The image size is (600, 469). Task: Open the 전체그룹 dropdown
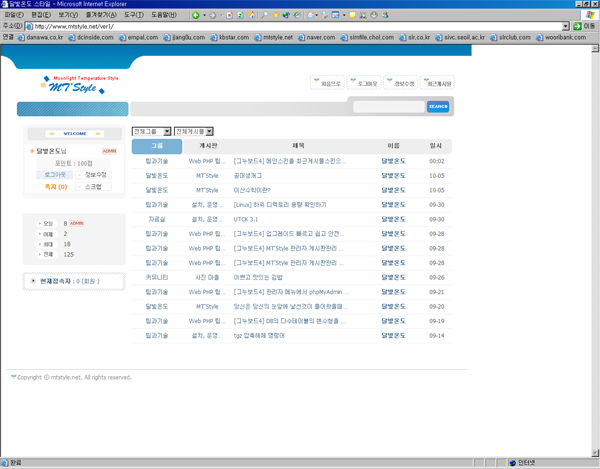151,131
